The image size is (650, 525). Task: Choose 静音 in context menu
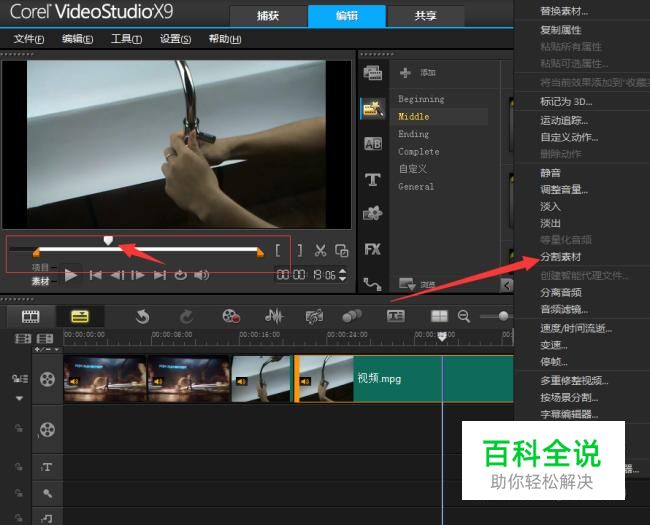[x=550, y=173]
